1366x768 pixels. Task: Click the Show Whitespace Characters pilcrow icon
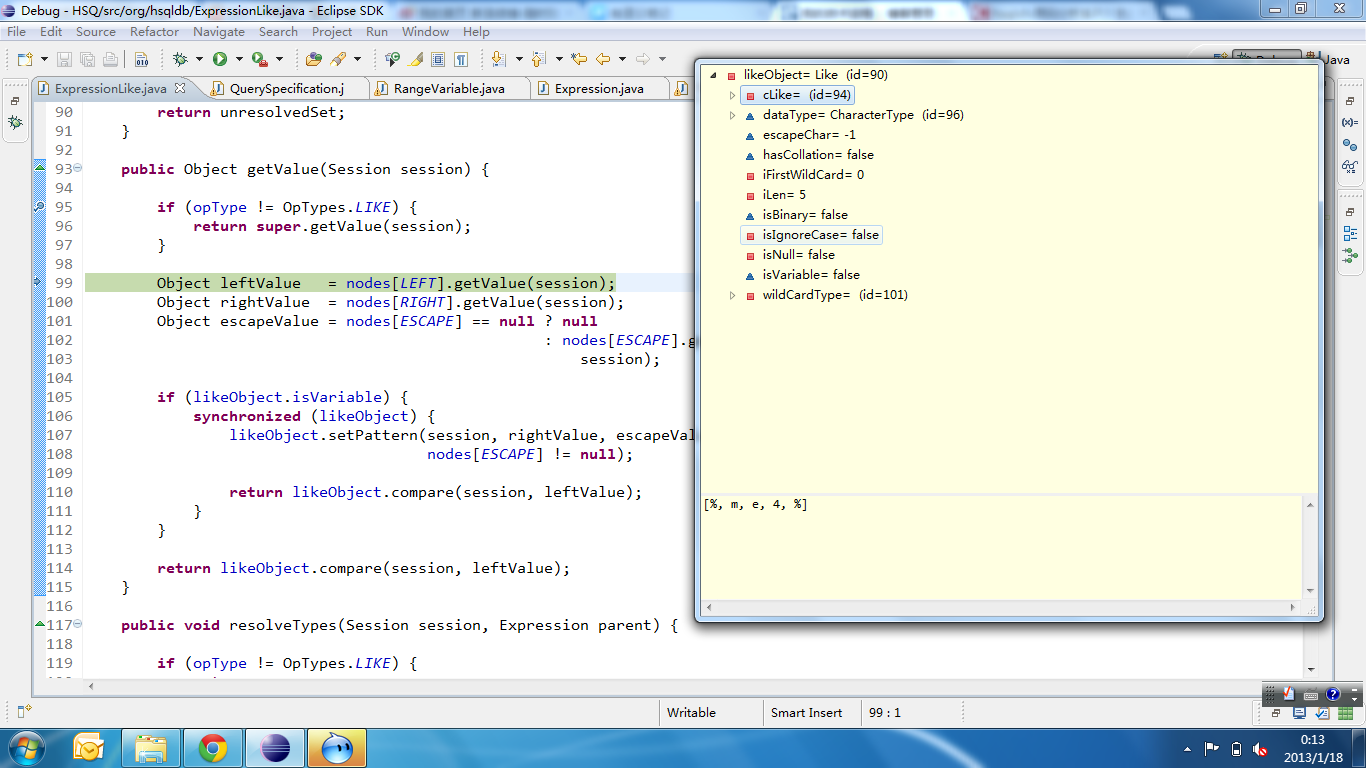tap(461, 59)
